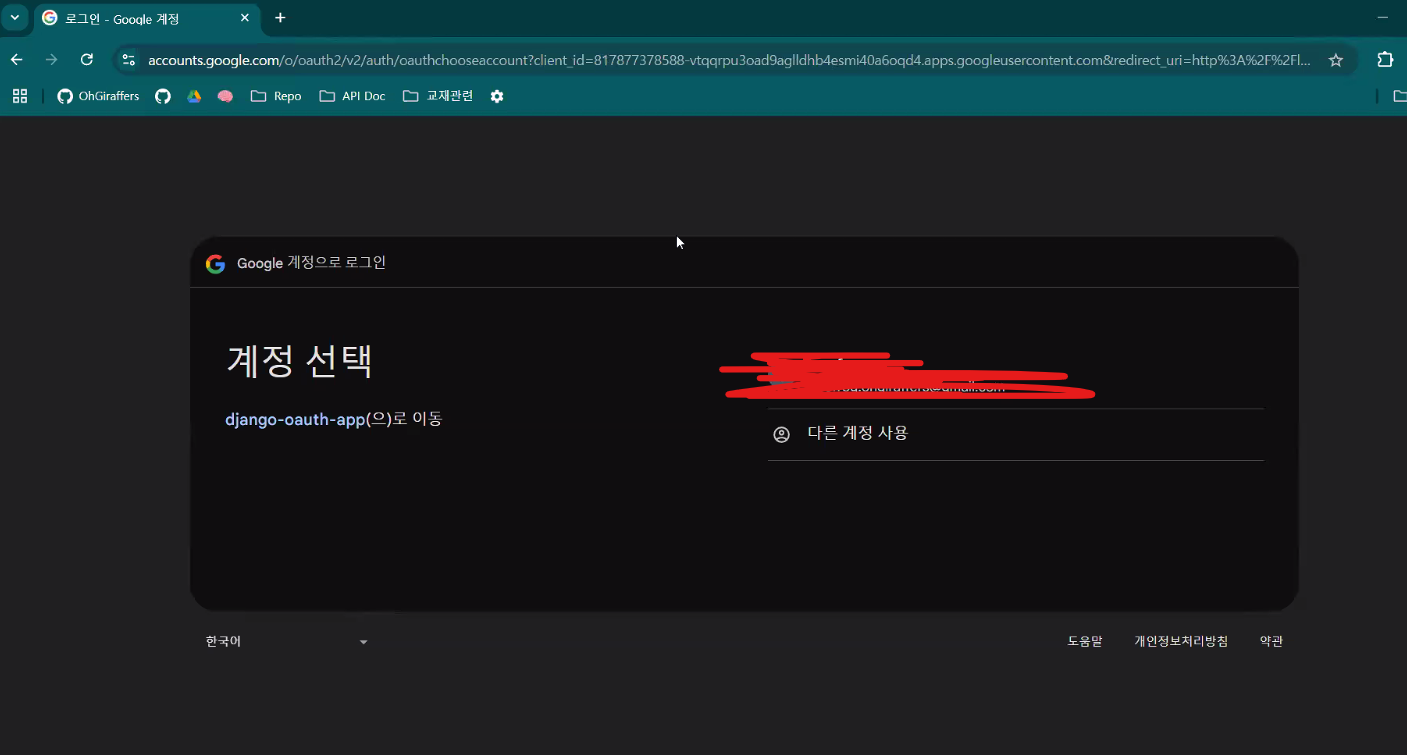
Task: Open the Extensions puzzle icon
Action: 1384,60
